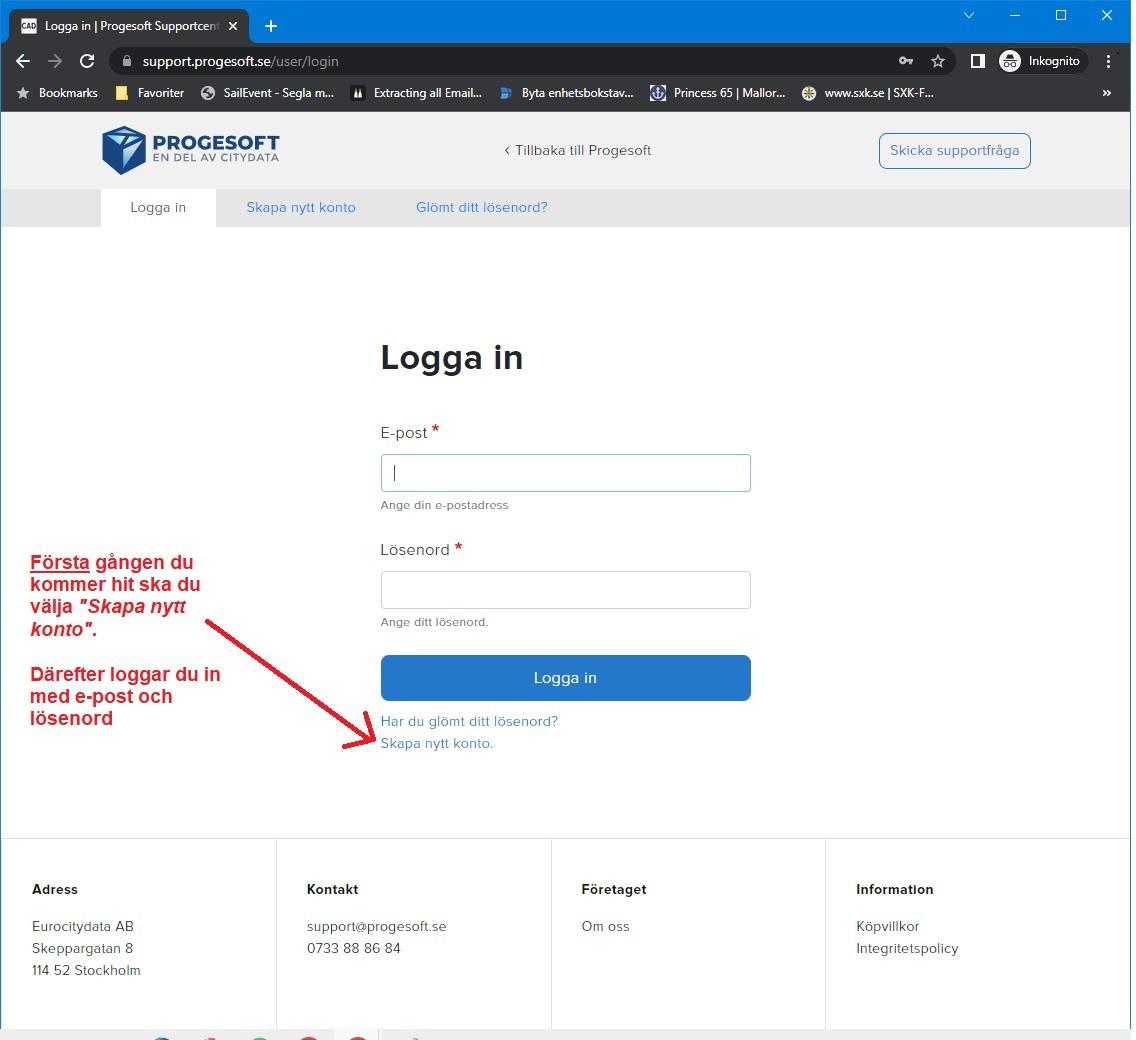The image size is (1136, 1040).
Task: Open the Extracting all Email bookmark
Action: pyautogui.click(x=417, y=93)
